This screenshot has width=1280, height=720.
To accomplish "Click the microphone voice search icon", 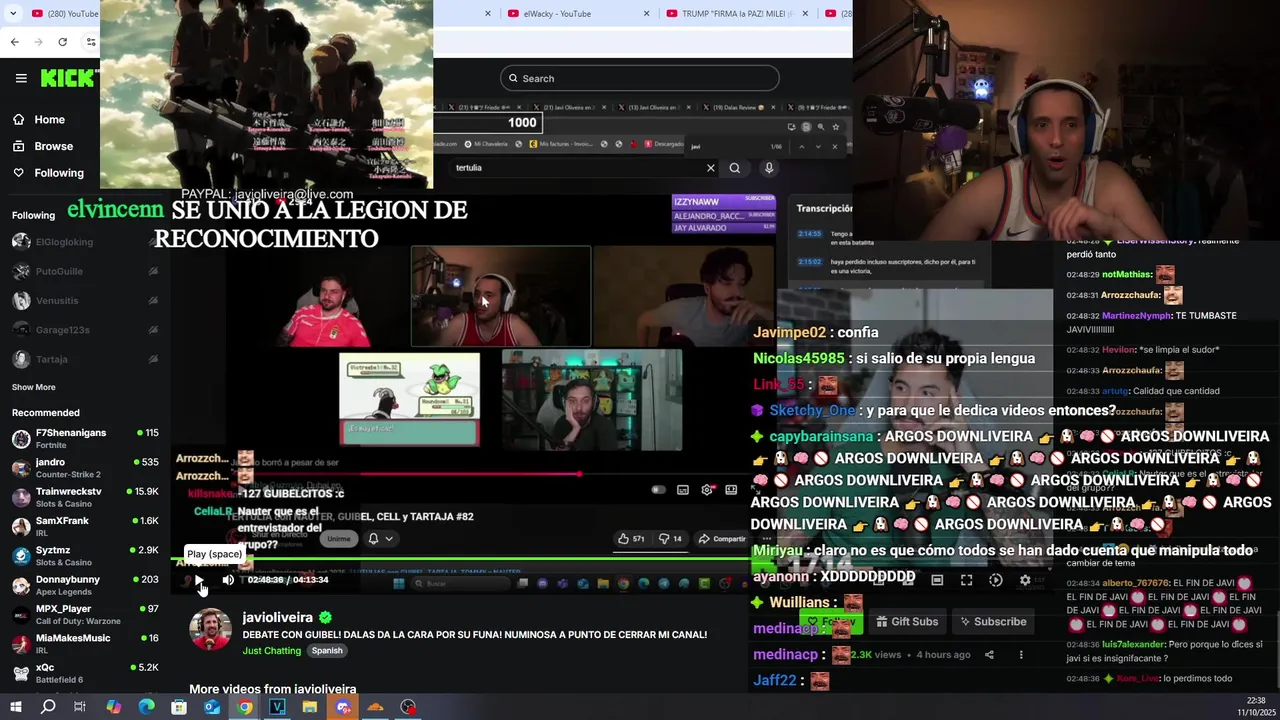I will pyautogui.click(x=769, y=168).
